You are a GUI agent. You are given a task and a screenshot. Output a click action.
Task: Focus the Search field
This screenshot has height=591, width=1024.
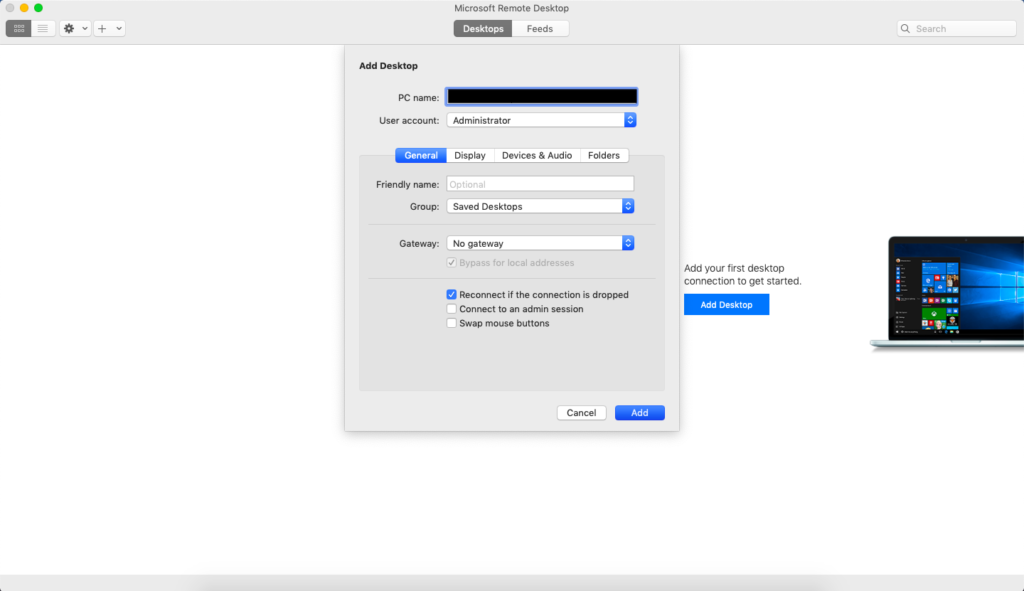click(957, 29)
